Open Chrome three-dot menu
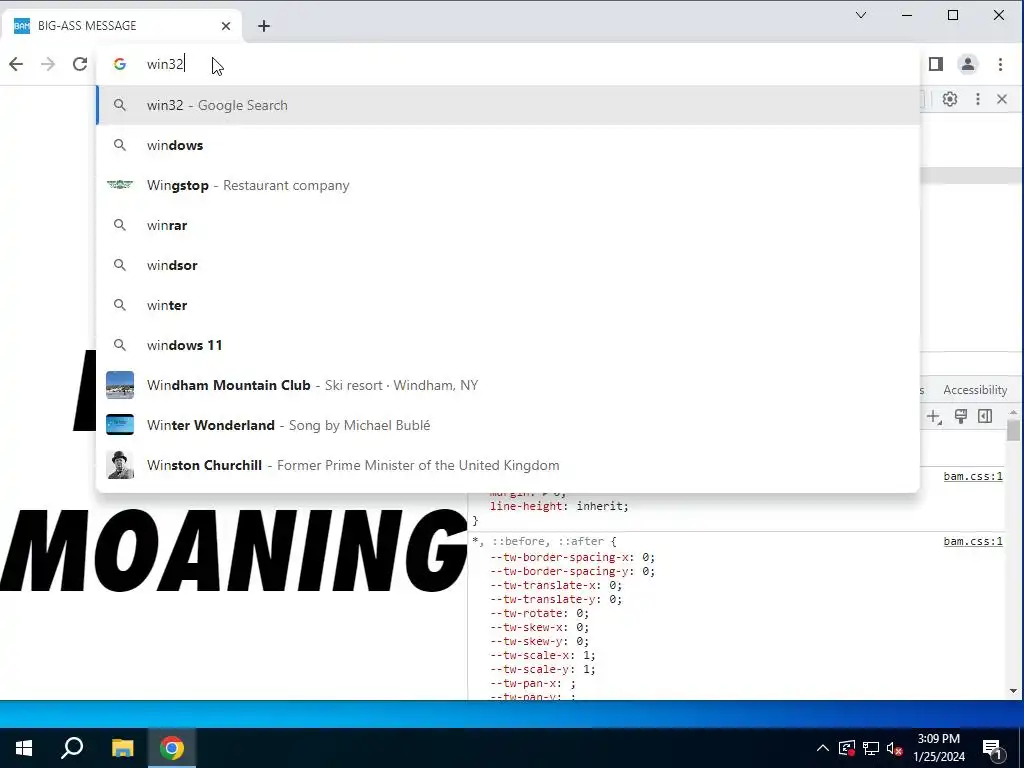The height and width of the screenshot is (768, 1024). [x=1000, y=64]
